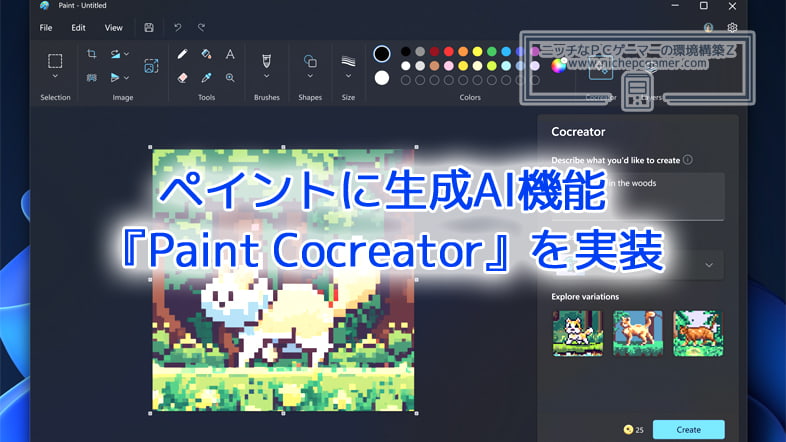Open the Size dropdown arrow
The height and width of the screenshot is (442, 786).
tap(348, 76)
